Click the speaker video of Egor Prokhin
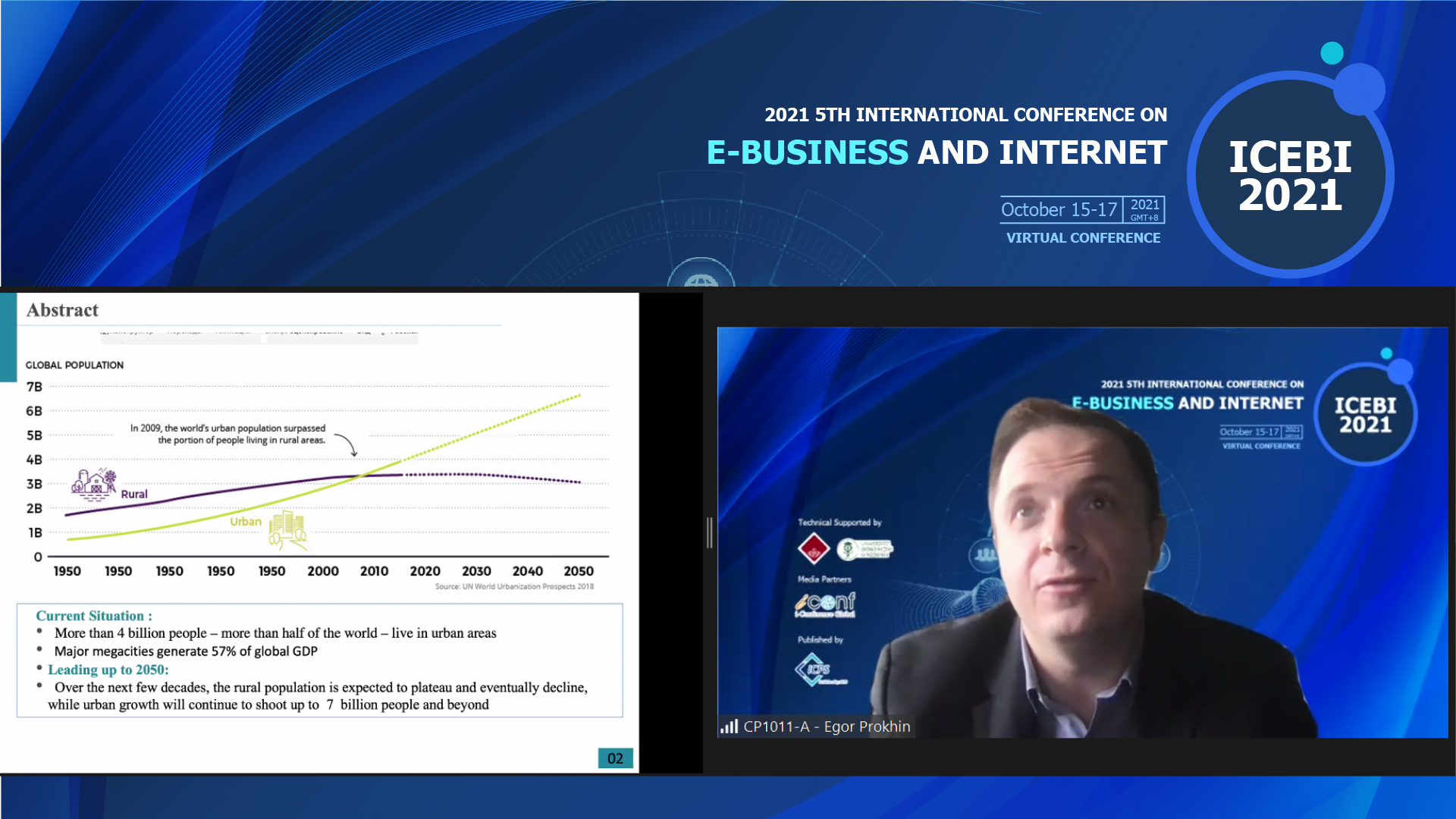 coord(1082,532)
